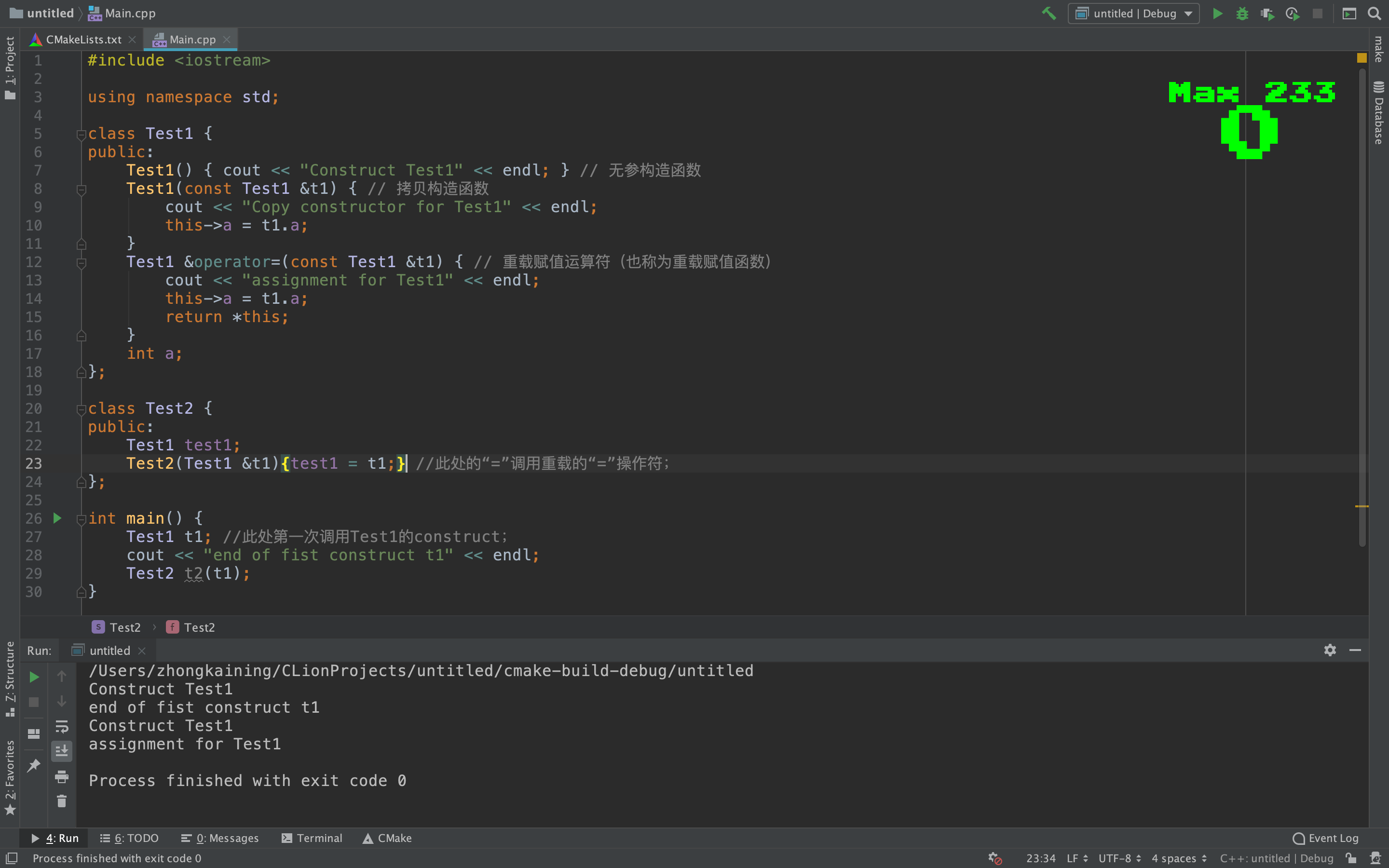This screenshot has width=1389, height=868.
Task: Open the terminal layout window icon
Action: [x=1349, y=13]
